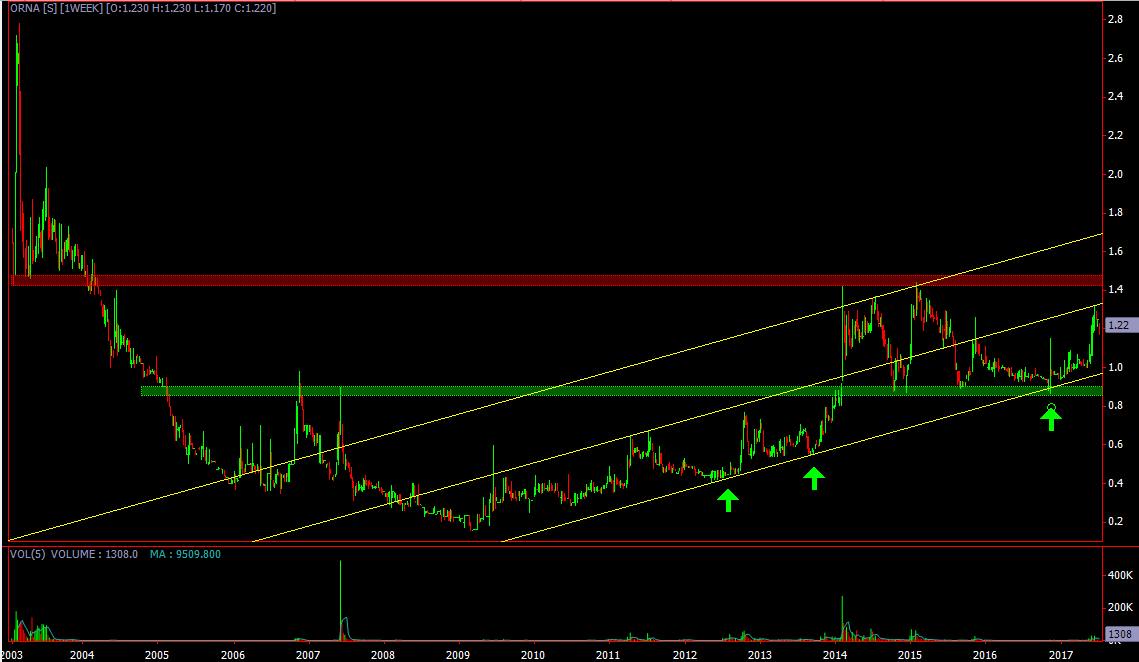Click the 2.6 price axis label

pos(1115,58)
